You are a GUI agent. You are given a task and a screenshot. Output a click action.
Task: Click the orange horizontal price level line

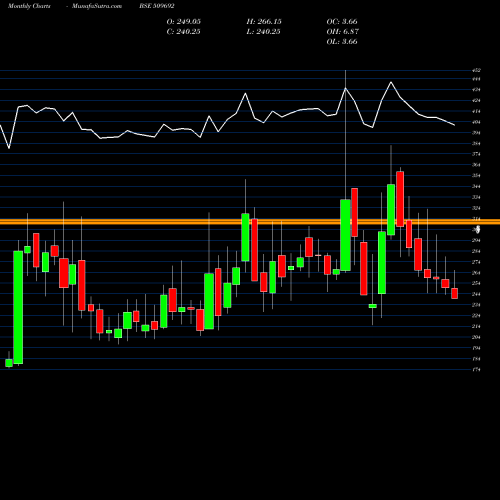point(250,222)
